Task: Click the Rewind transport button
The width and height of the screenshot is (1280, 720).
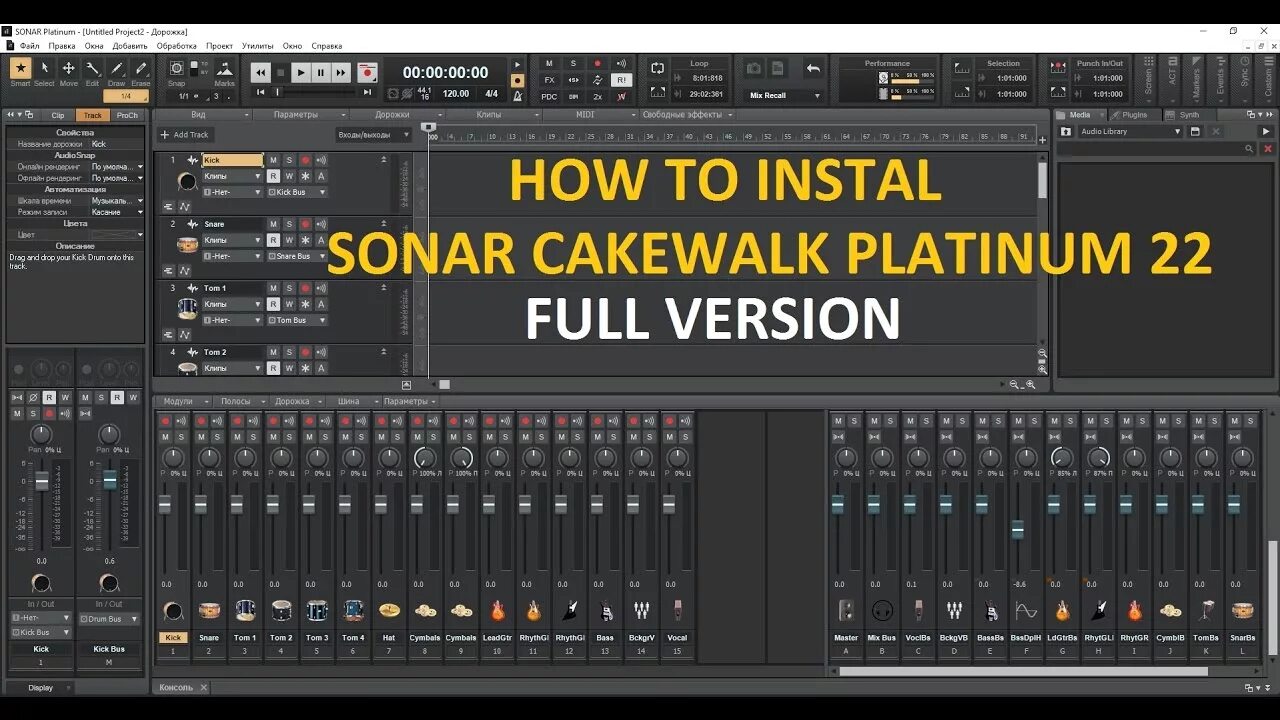Action: (260, 72)
